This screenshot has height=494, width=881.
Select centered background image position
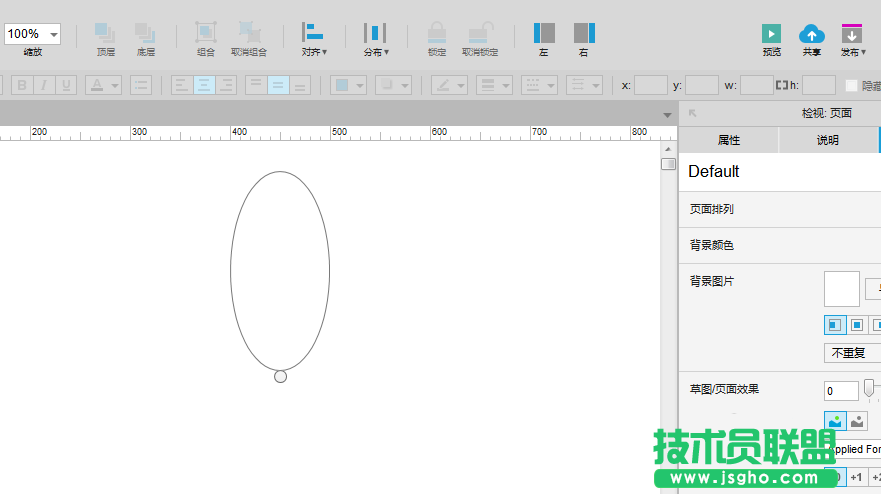click(x=857, y=325)
